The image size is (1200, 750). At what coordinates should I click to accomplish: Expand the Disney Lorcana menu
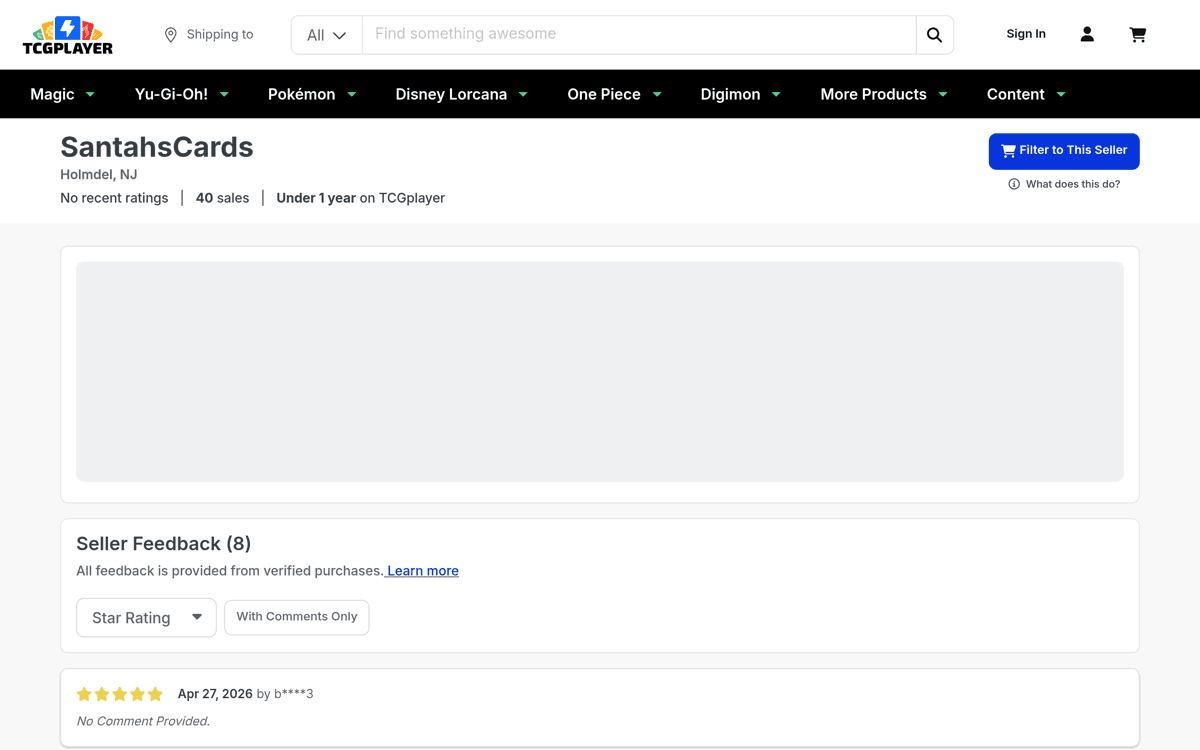tap(462, 94)
